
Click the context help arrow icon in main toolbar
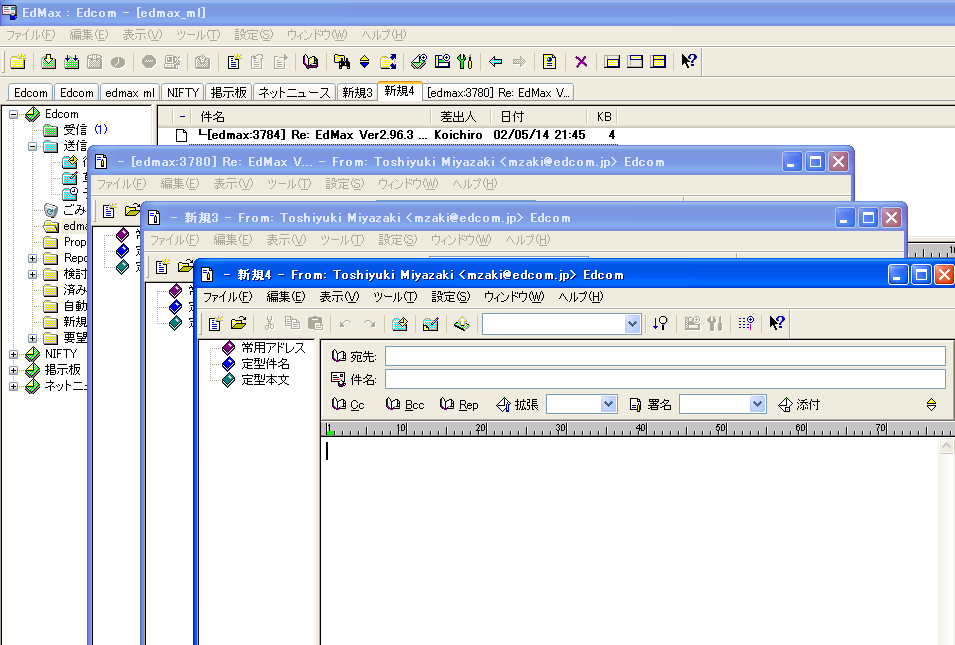[689, 62]
